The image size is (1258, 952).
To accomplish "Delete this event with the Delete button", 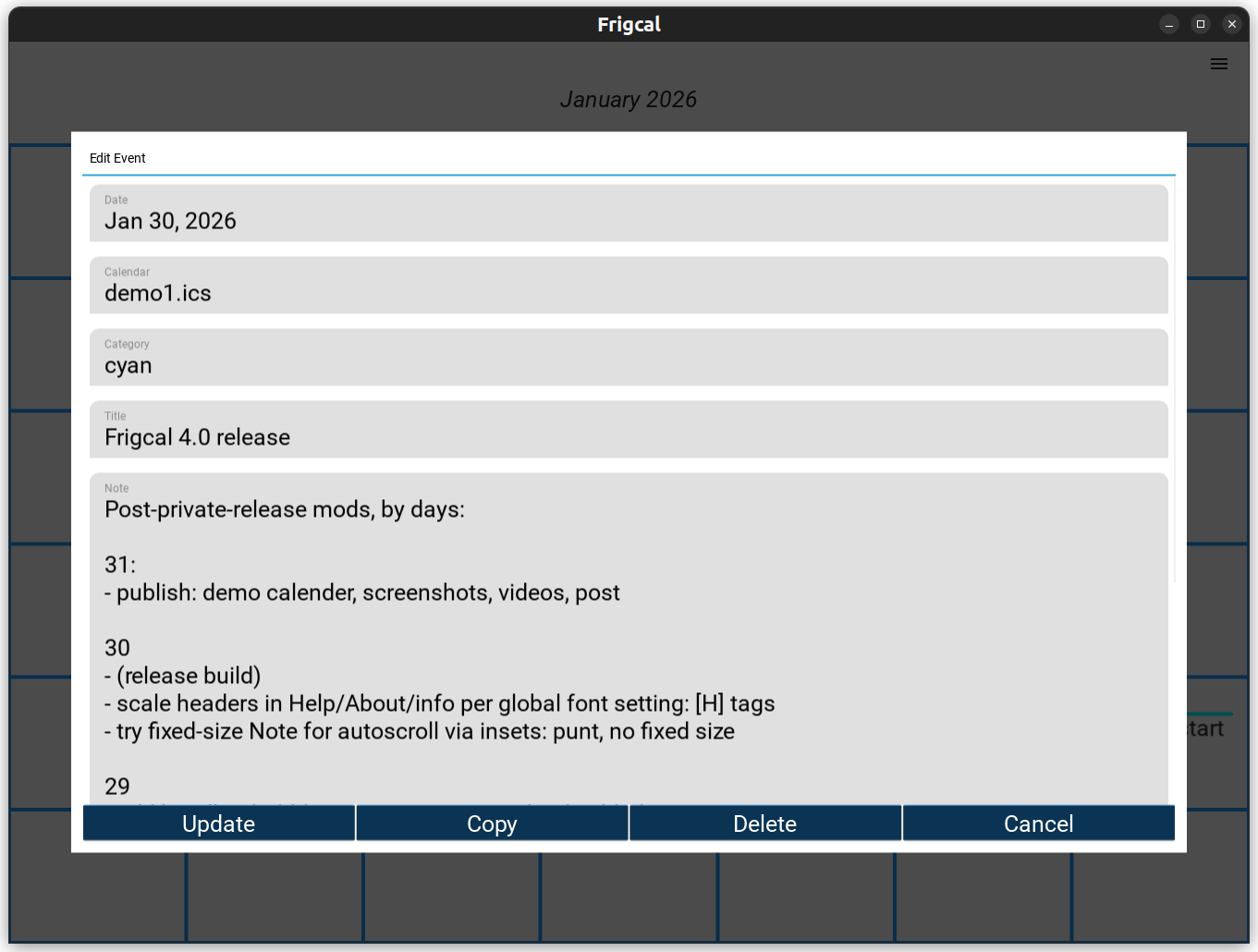I will point(764,824).
